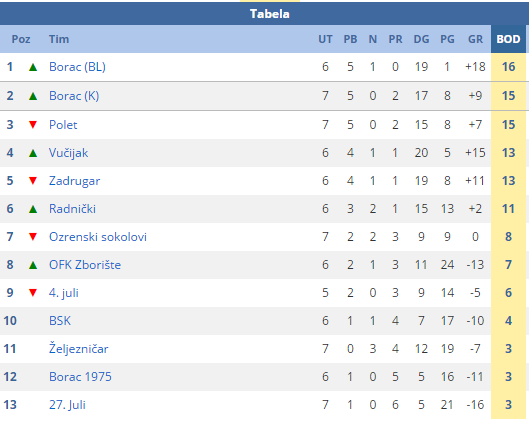Open the 27. Juli team link

point(67,404)
